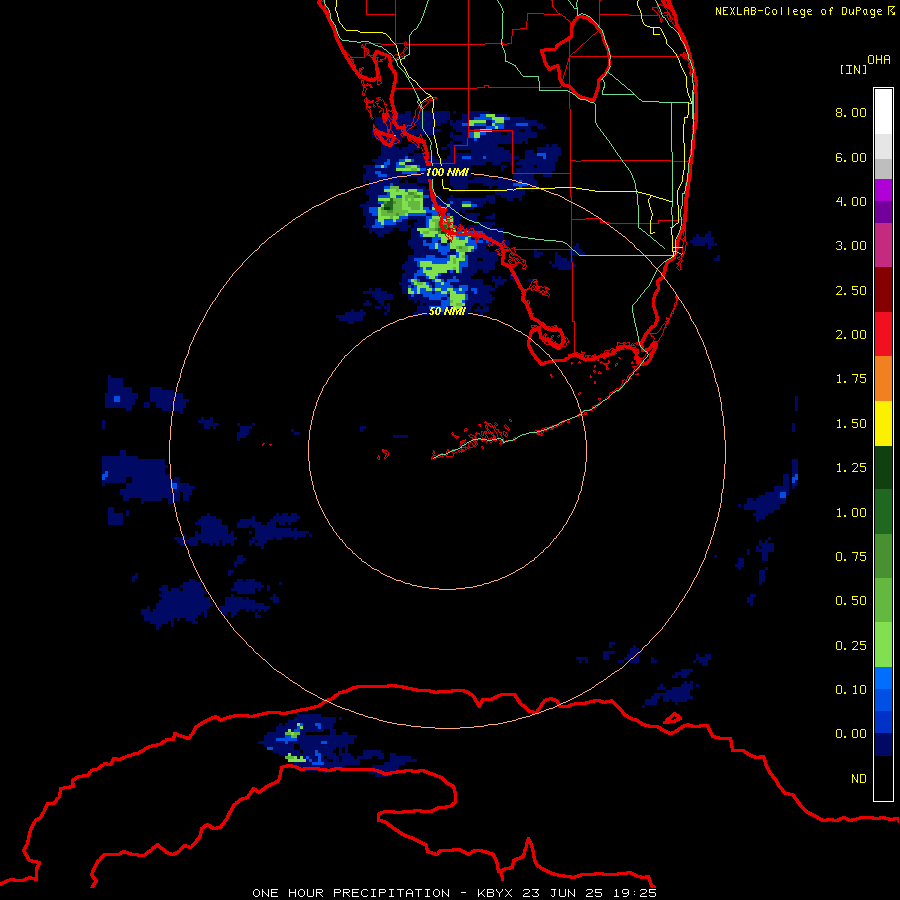900x900 pixels.
Task: Click the small diamond-shaped island outline near Cuba
Action: 673,718
